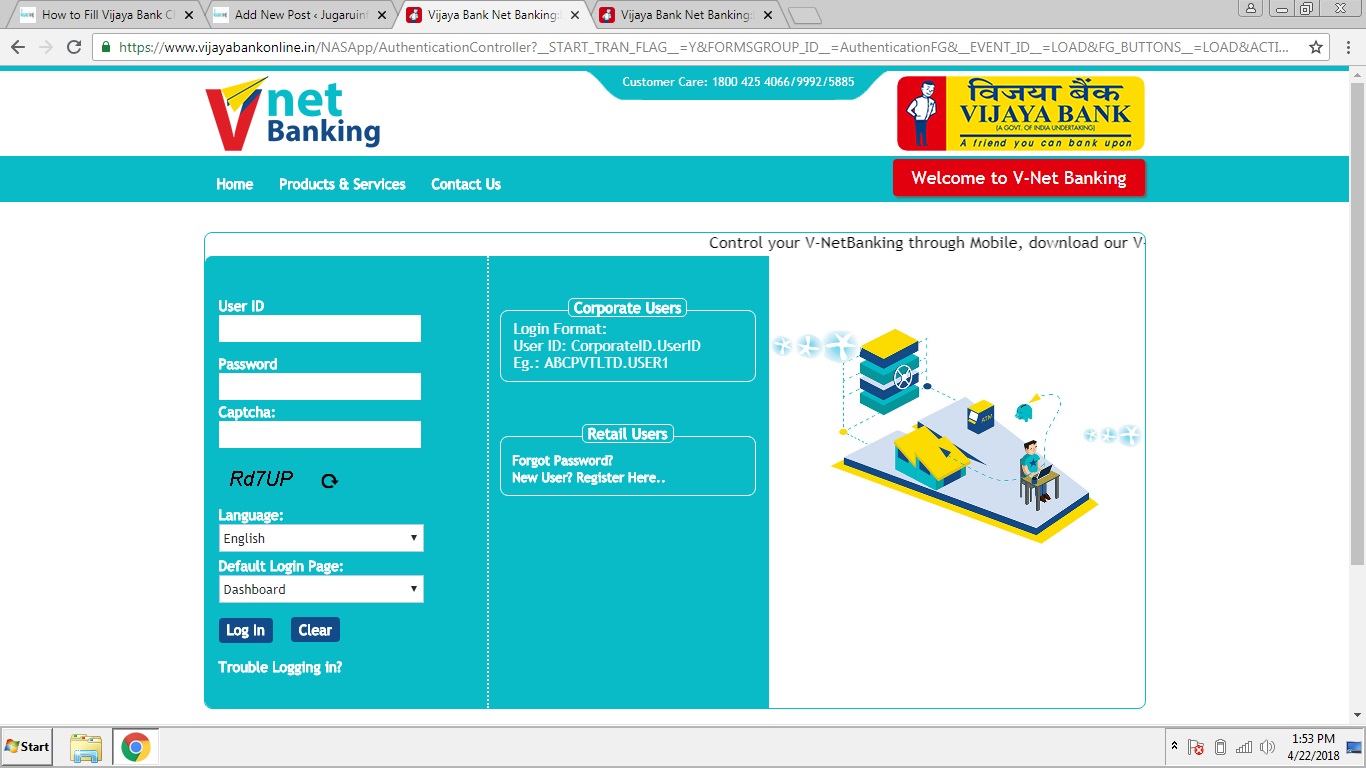This screenshot has height=768, width=1366.
Task: Click the secure padlock icon
Action: pos(105,47)
